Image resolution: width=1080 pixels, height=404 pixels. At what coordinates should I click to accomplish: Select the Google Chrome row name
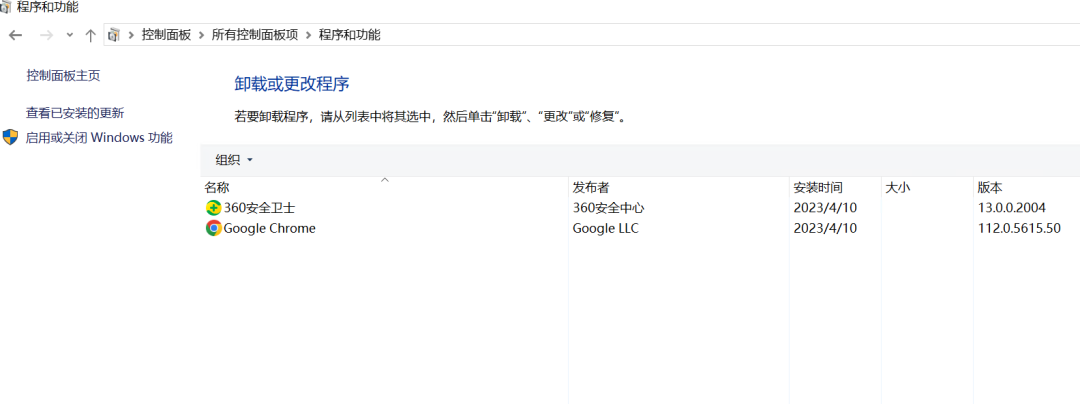point(270,228)
